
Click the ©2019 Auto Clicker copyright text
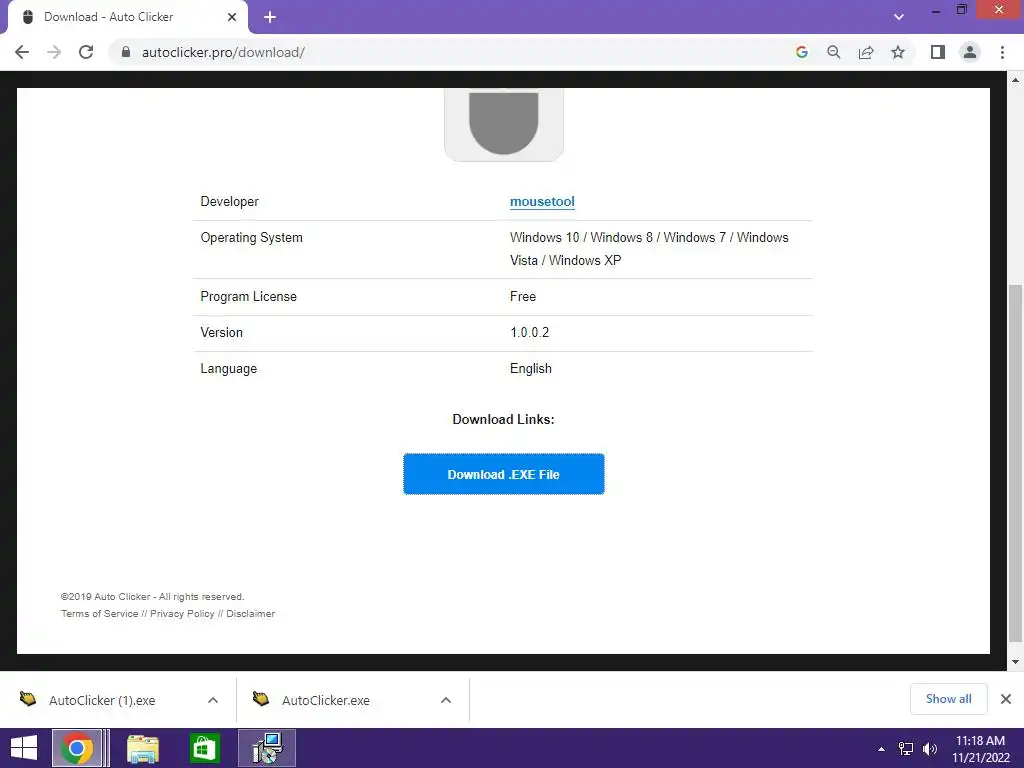click(x=152, y=597)
